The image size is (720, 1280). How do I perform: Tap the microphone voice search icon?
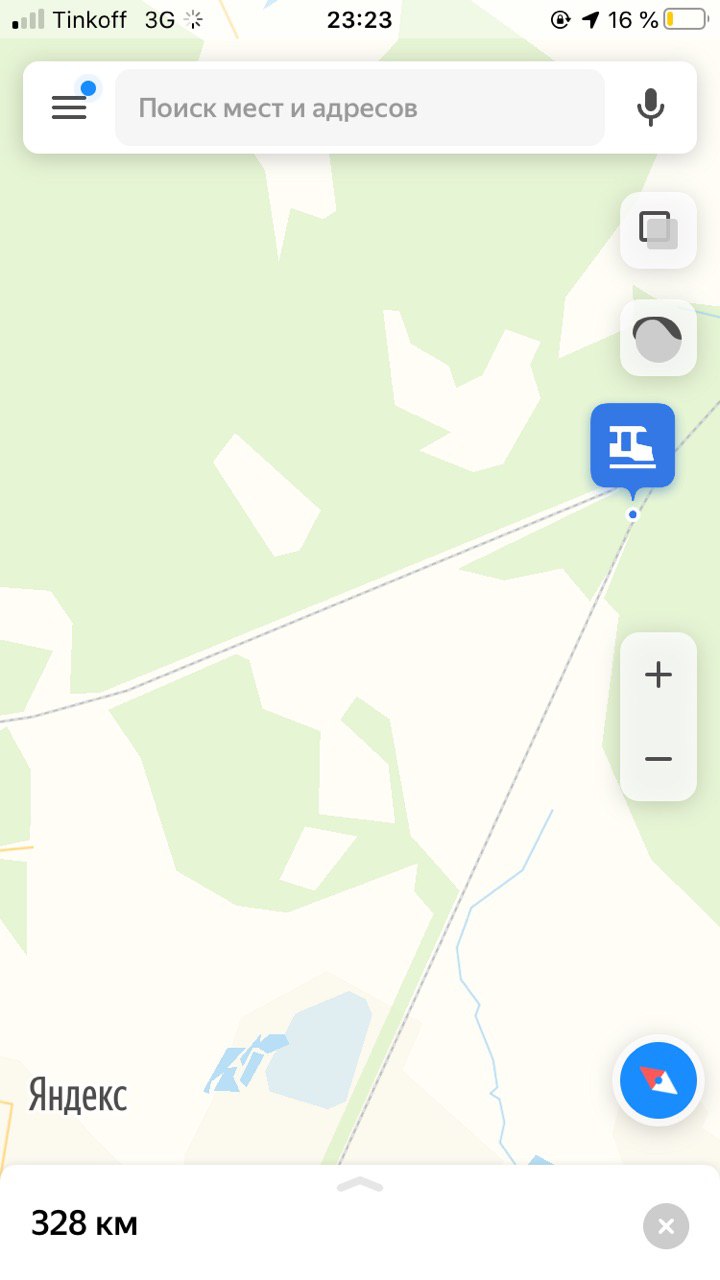click(651, 108)
